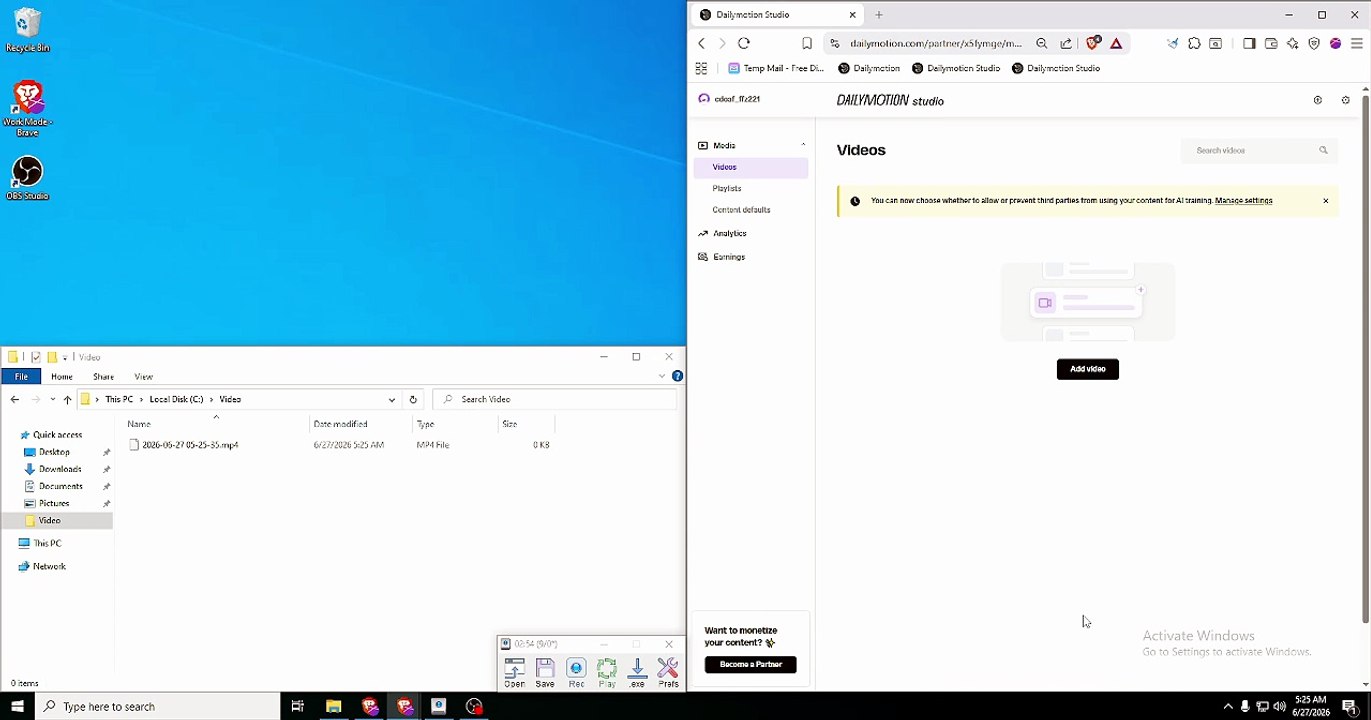
Task: Focus the Search videos field
Action: (1260, 150)
